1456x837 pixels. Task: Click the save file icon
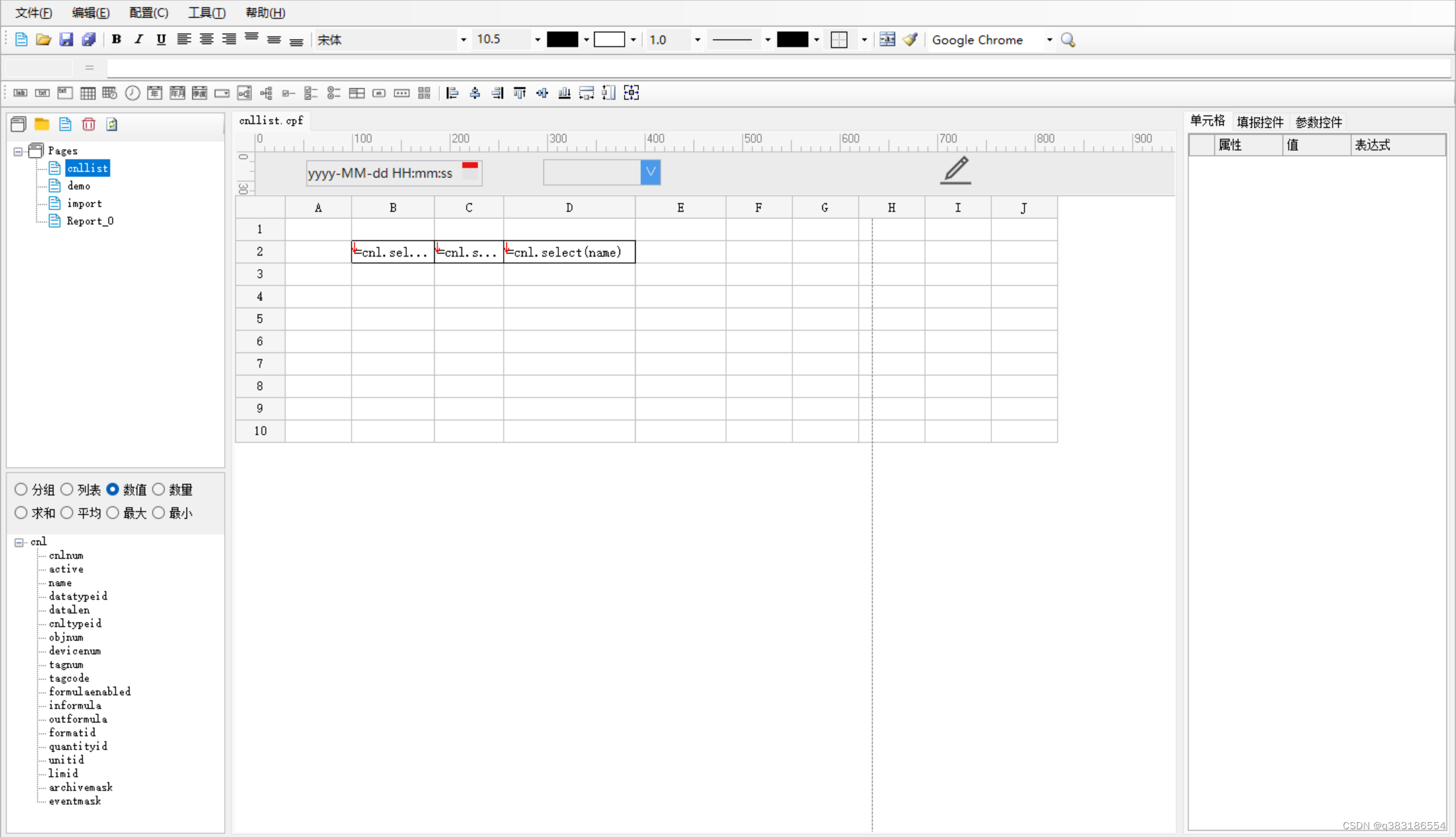[66, 39]
